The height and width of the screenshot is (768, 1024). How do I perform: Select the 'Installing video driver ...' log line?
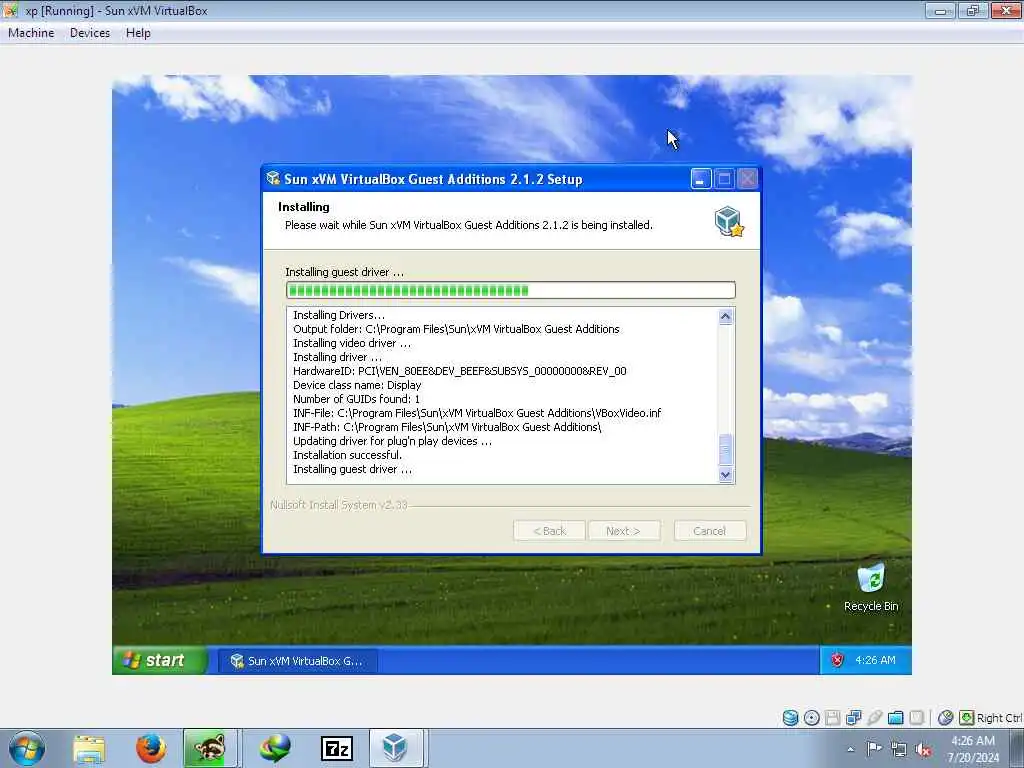tap(352, 343)
